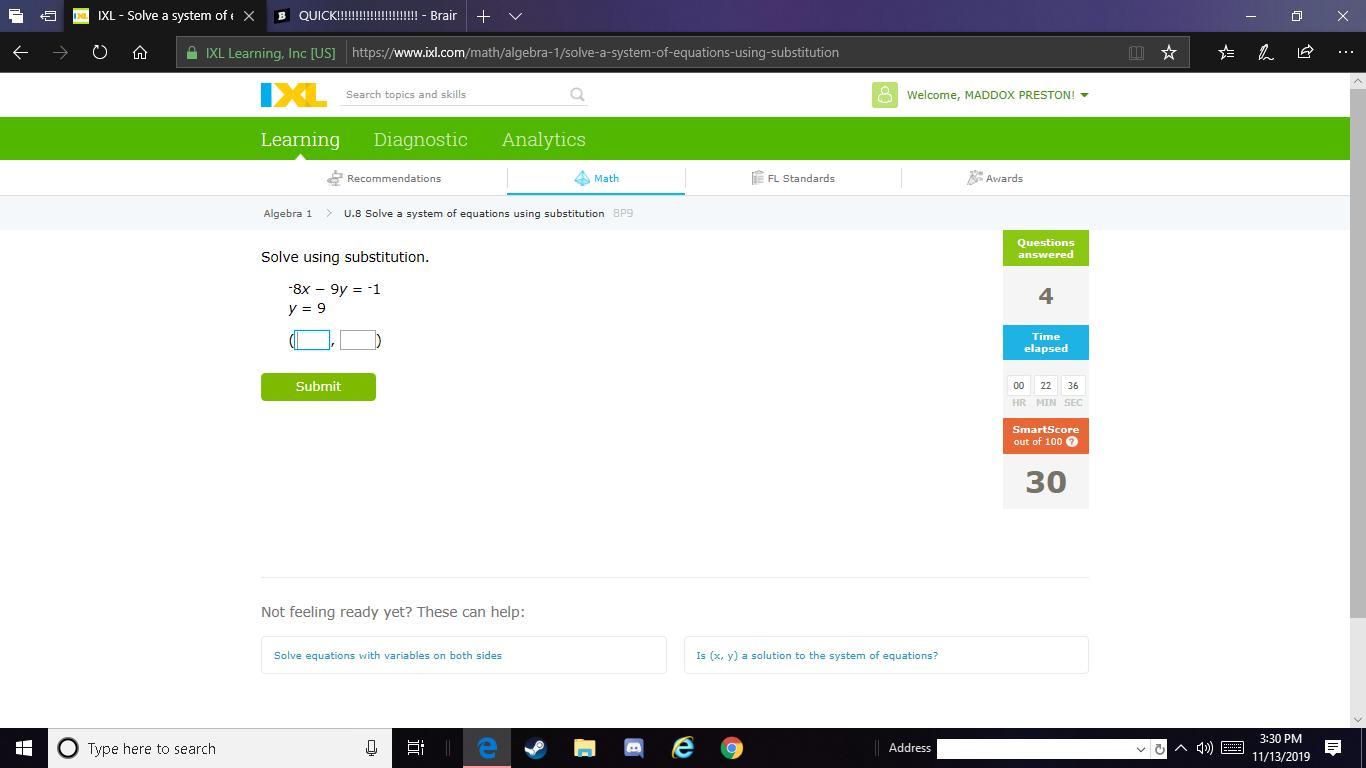Open Google Chrome from taskbar
The width and height of the screenshot is (1366, 768).
click(731, 748)
